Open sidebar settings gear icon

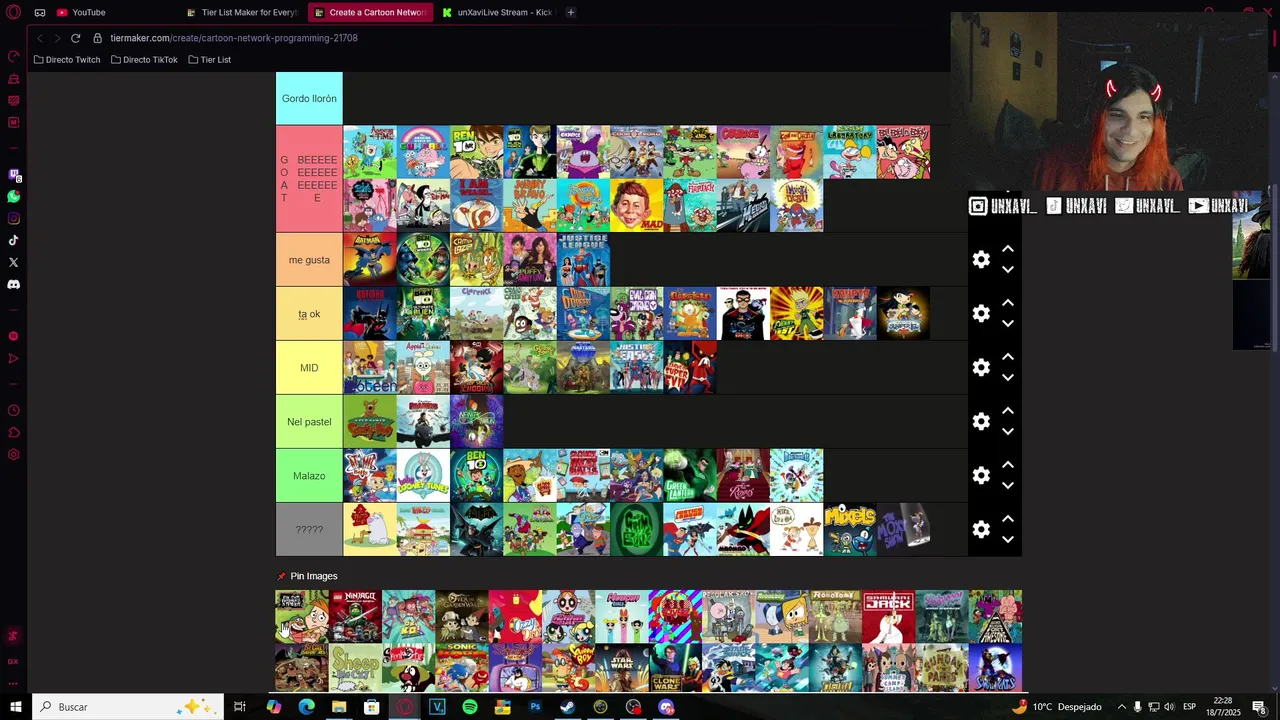pos(14,455)
